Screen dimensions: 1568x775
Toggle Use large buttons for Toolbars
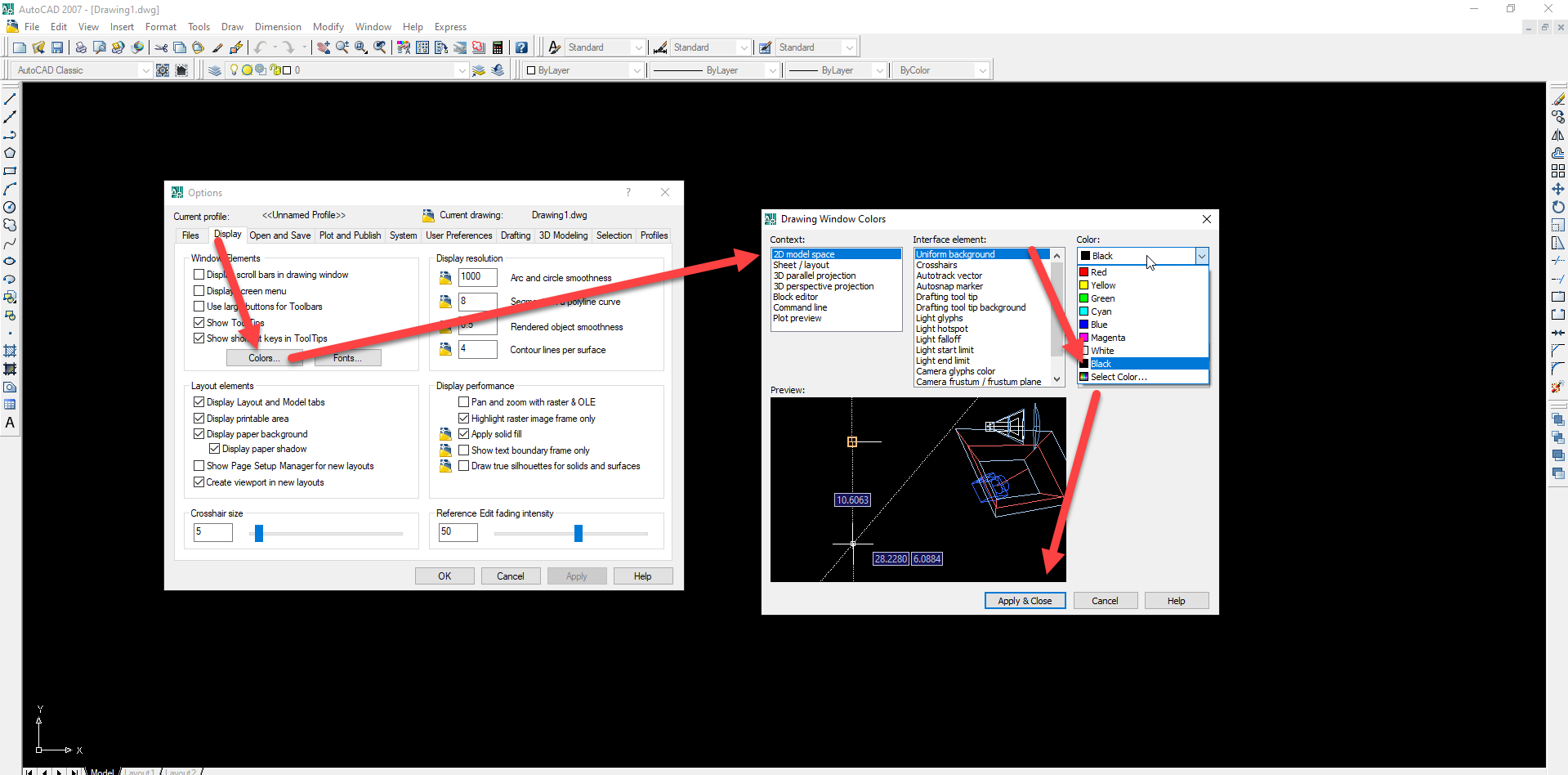[199, 307]
